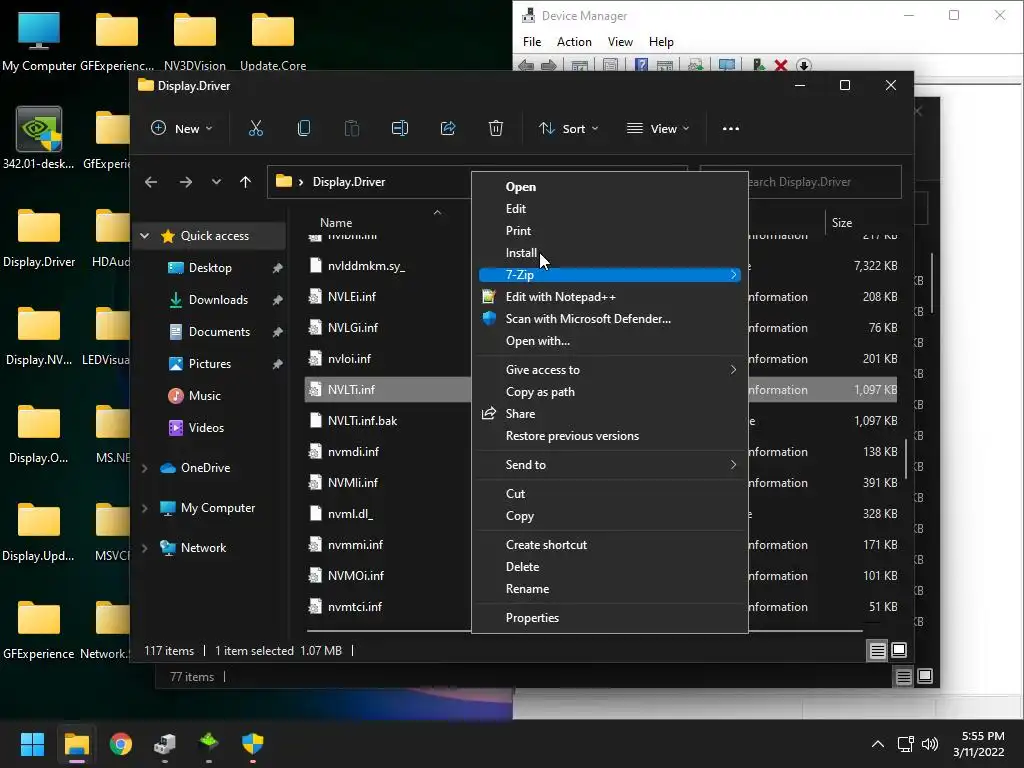Sort by the Size column header
The height and width of the screenshot is (768, 1024).
point(842,223)
